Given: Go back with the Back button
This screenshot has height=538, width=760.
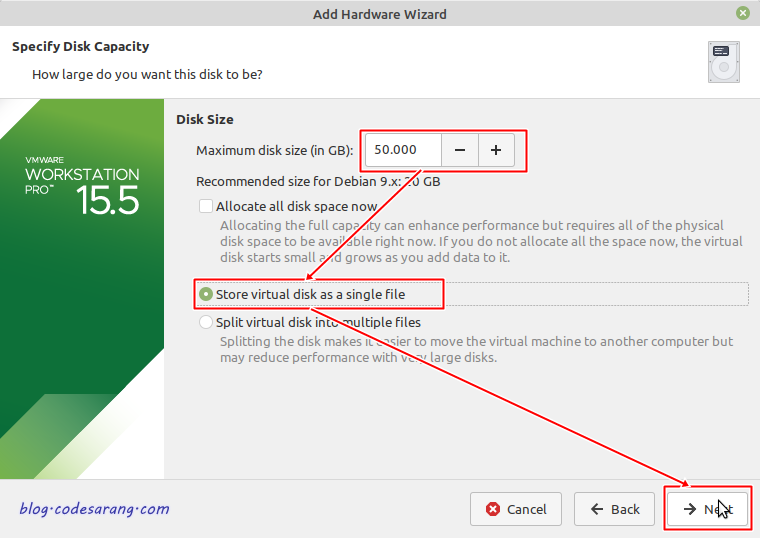Looking at the screenshot, I should click(614, 509).
